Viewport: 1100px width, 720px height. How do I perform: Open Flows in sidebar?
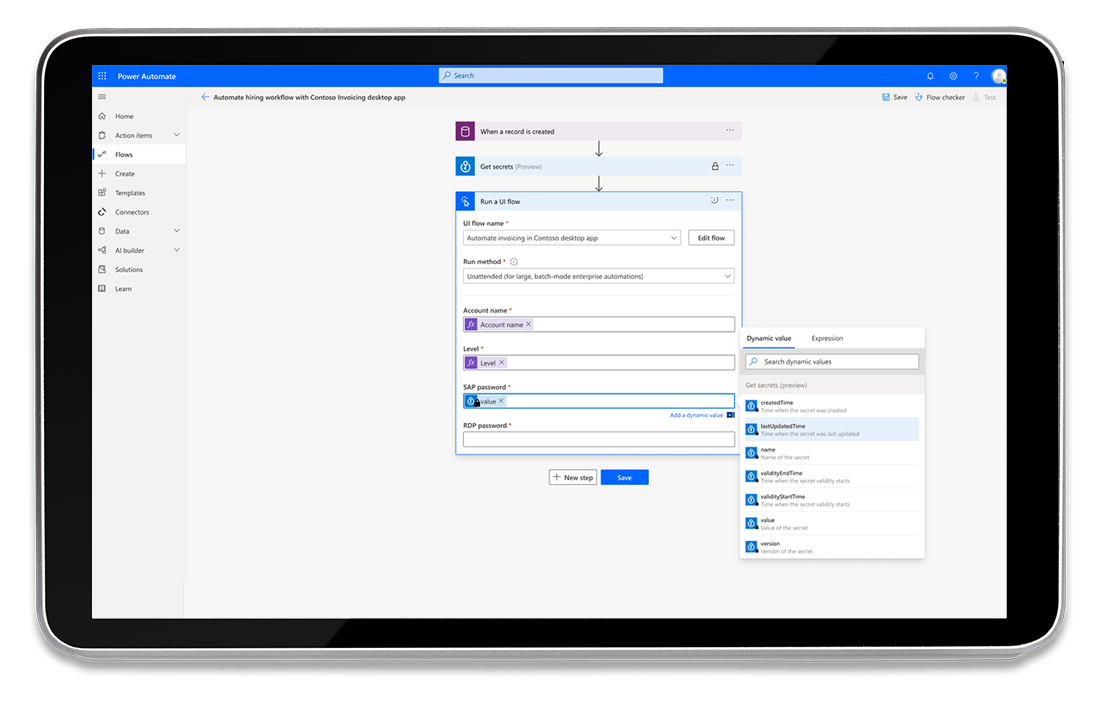[139, 154]
